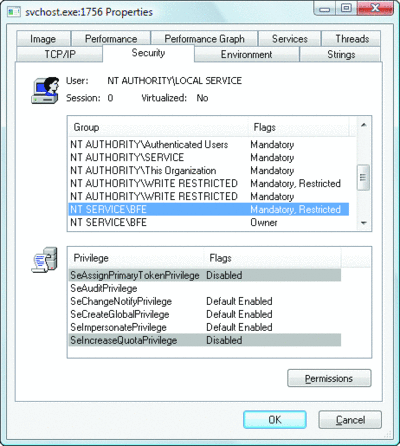400x446 pixels.
Task: Switch to the Services tab
Action: pyautogui.click(x=290, y=39)
